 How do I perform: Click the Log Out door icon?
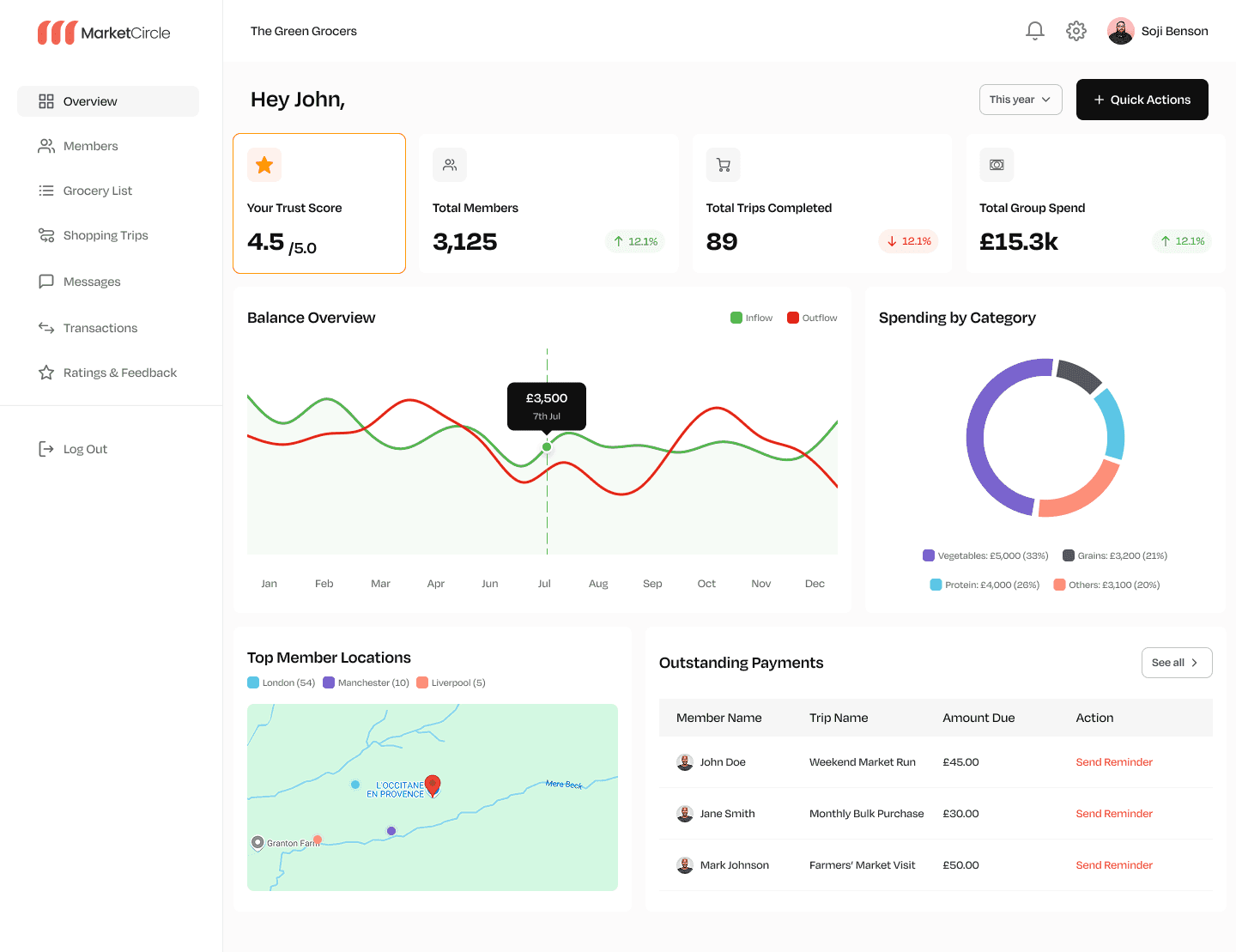[x=46, y=449]
